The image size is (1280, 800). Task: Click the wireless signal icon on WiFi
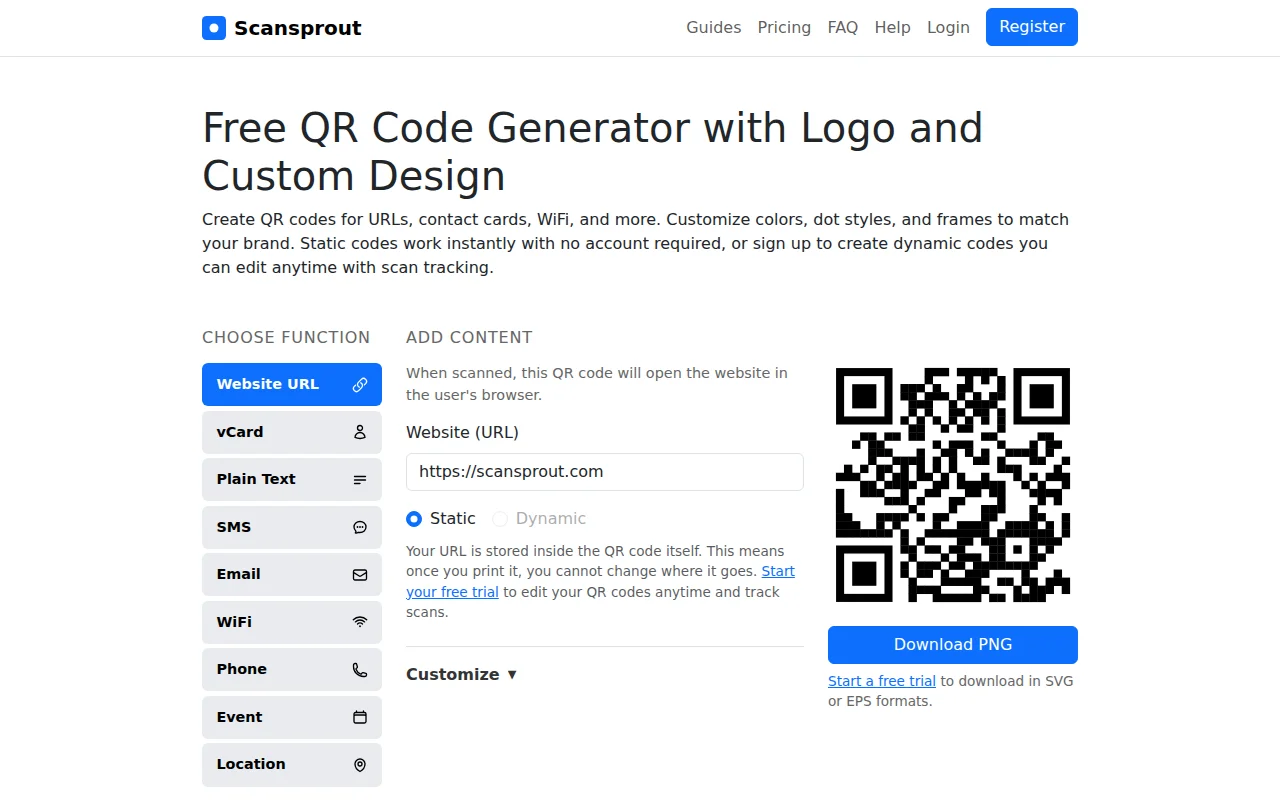pyautogui.click(x=360, y=623)
